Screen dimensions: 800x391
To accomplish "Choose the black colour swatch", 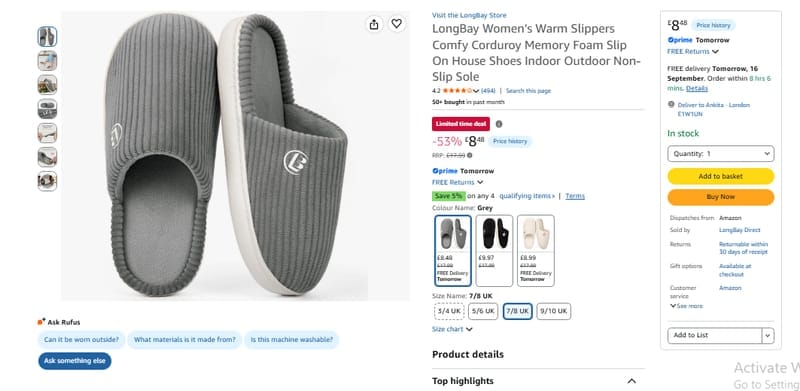I will [494, 250].
